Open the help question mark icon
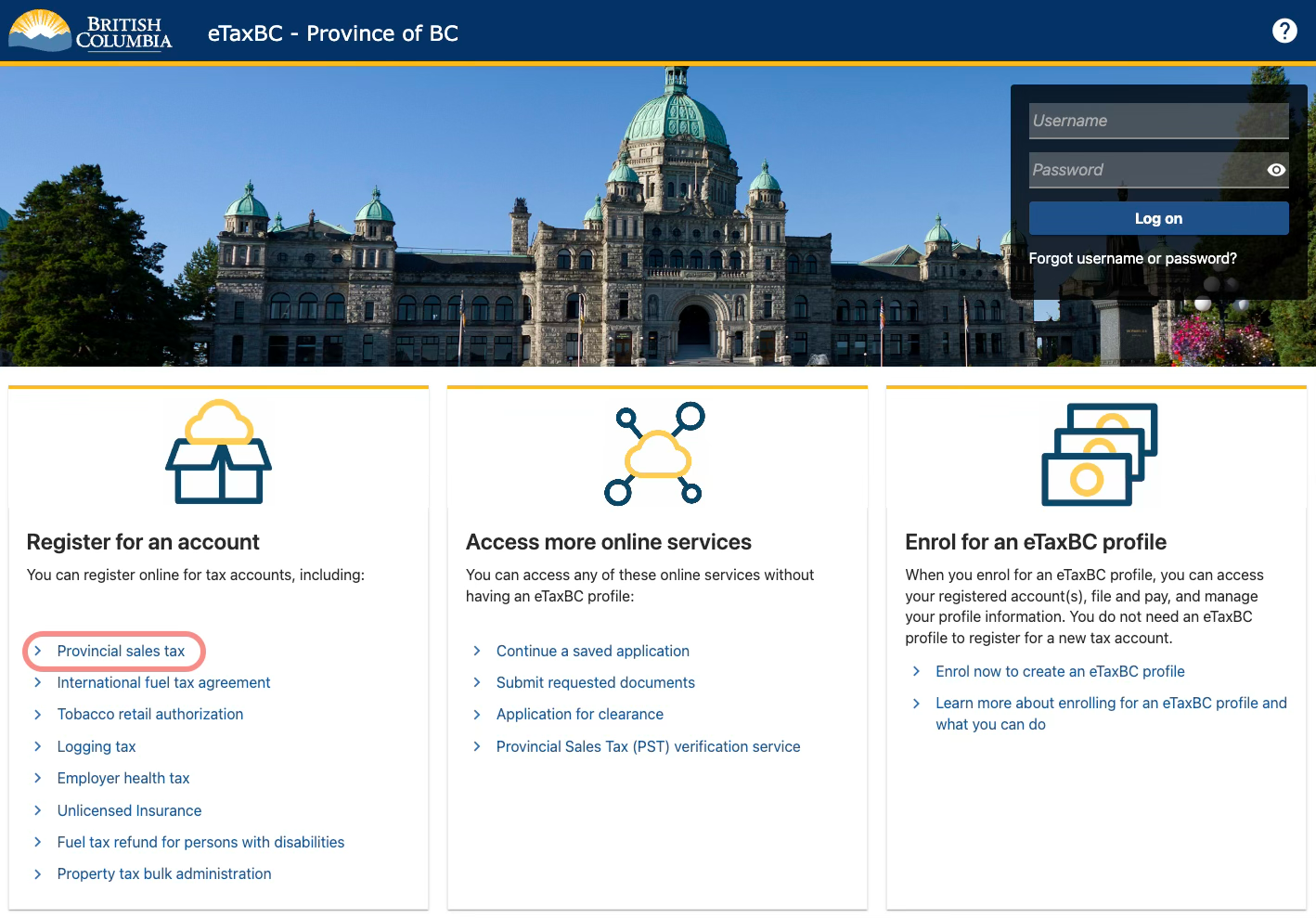Viewport: 1316px width, 918px height. (x=1284, y=32)
